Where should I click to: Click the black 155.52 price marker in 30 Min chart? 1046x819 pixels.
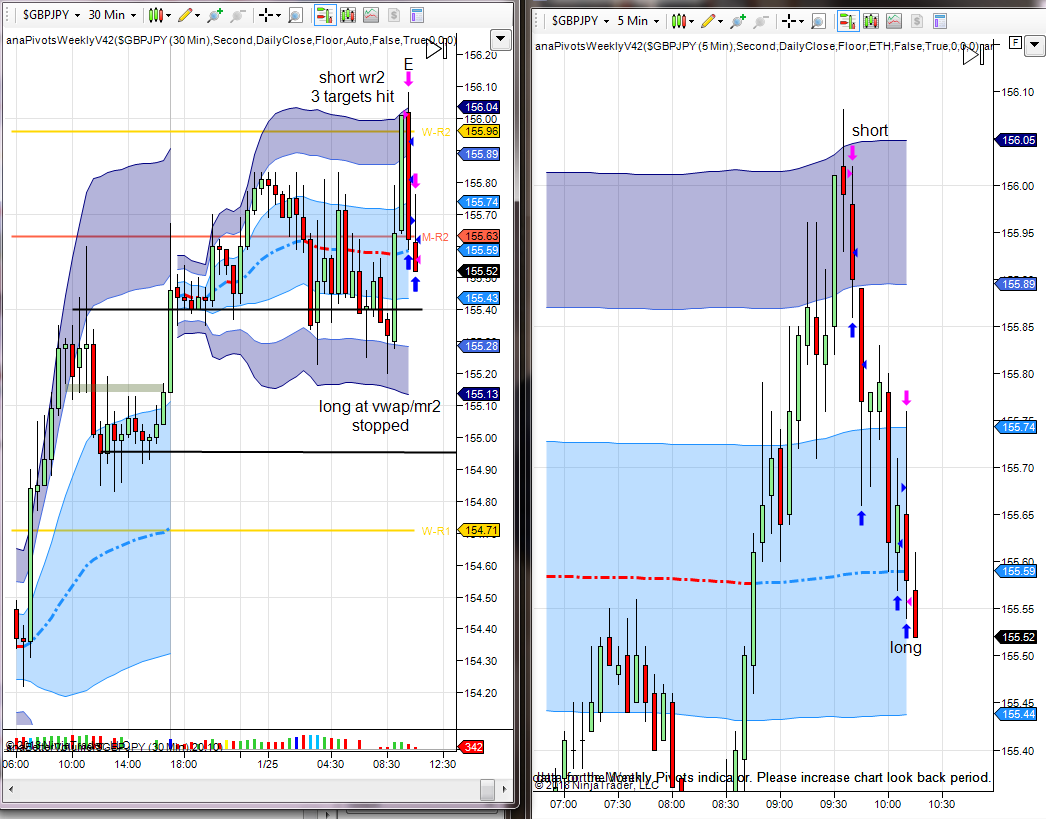pyautogui.click(x=480, y=271)
